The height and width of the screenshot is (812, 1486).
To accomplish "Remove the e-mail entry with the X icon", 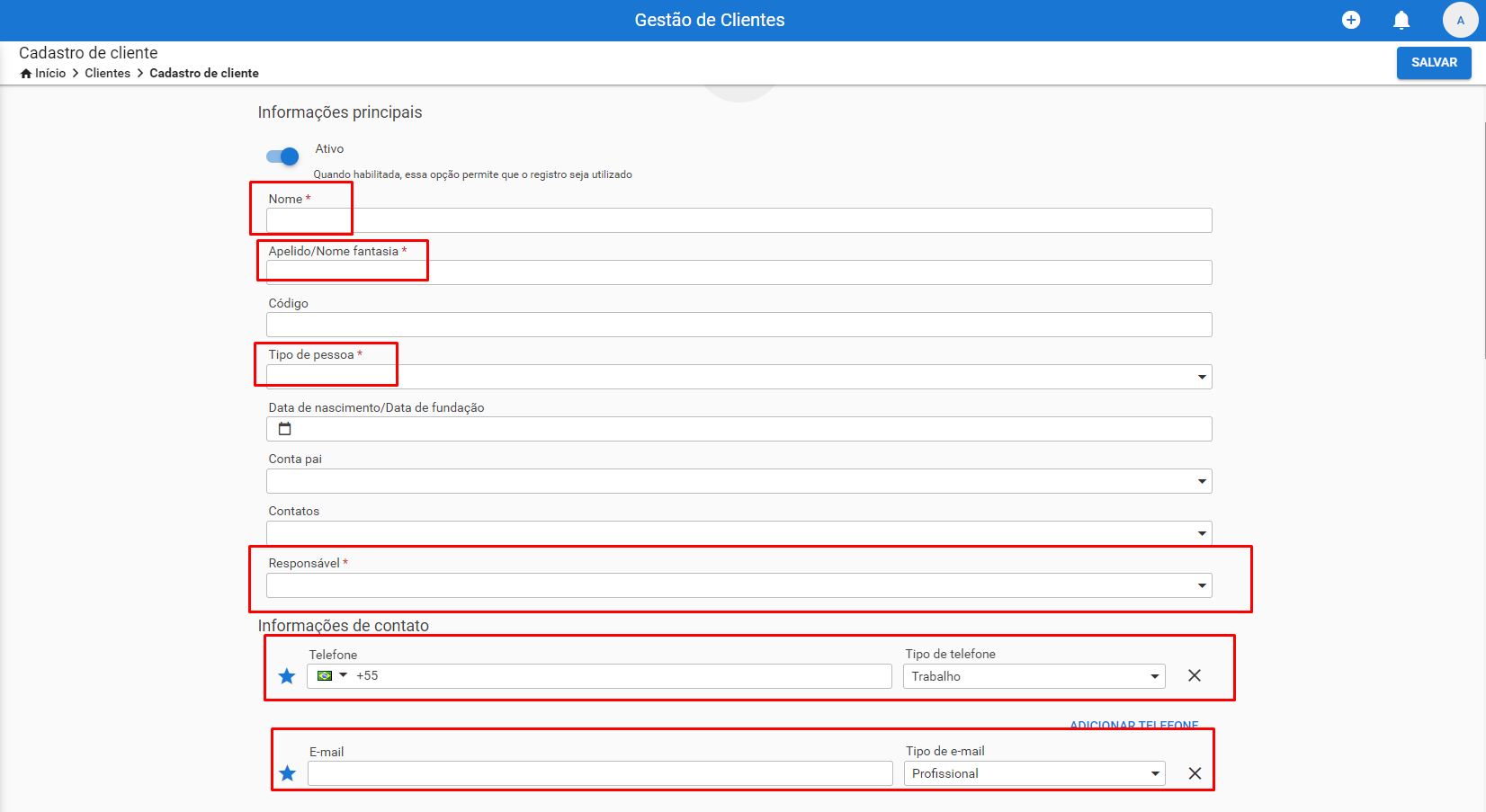I will click(x=1195, y=773).
